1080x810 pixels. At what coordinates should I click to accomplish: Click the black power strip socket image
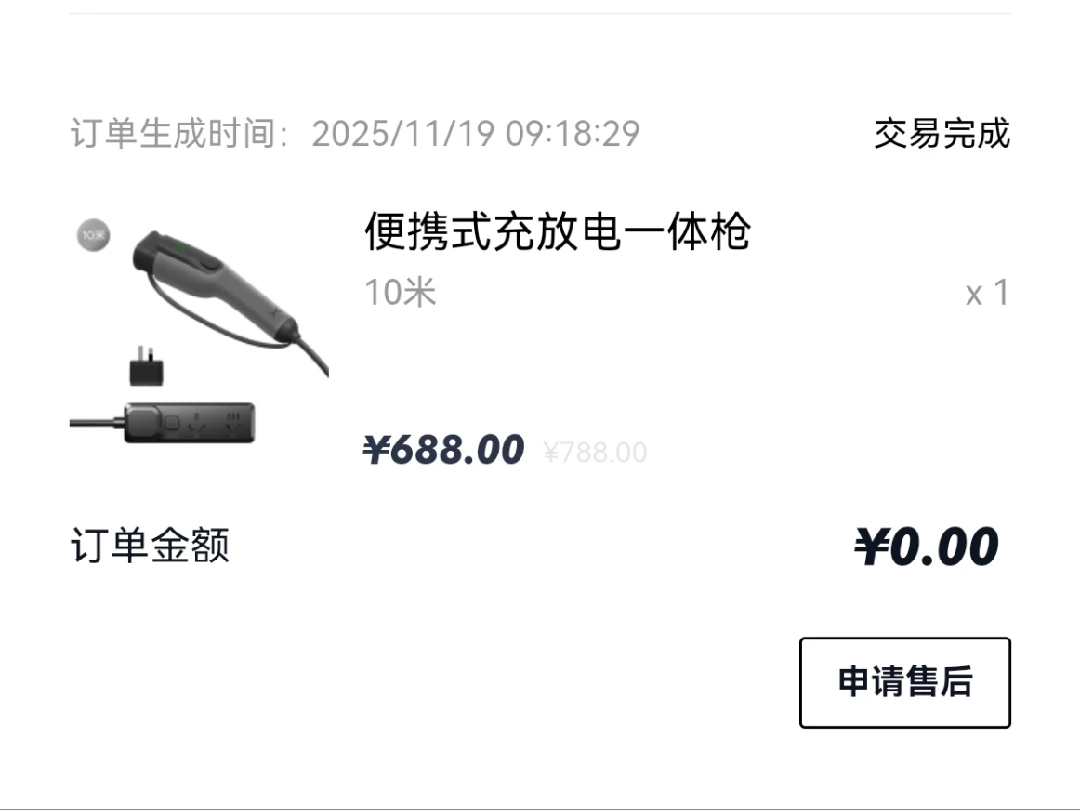[189, 422]
